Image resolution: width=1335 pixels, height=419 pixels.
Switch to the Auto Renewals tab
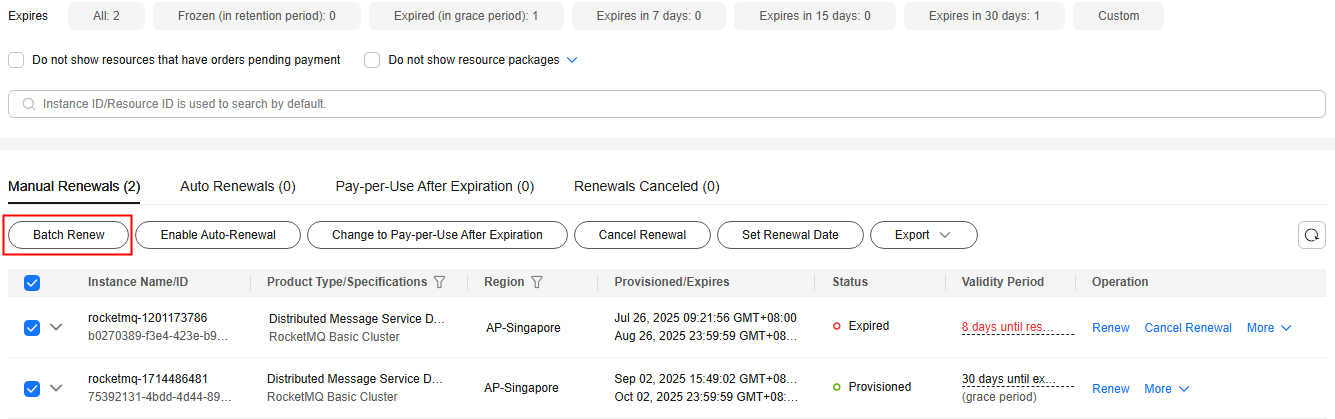238,186
